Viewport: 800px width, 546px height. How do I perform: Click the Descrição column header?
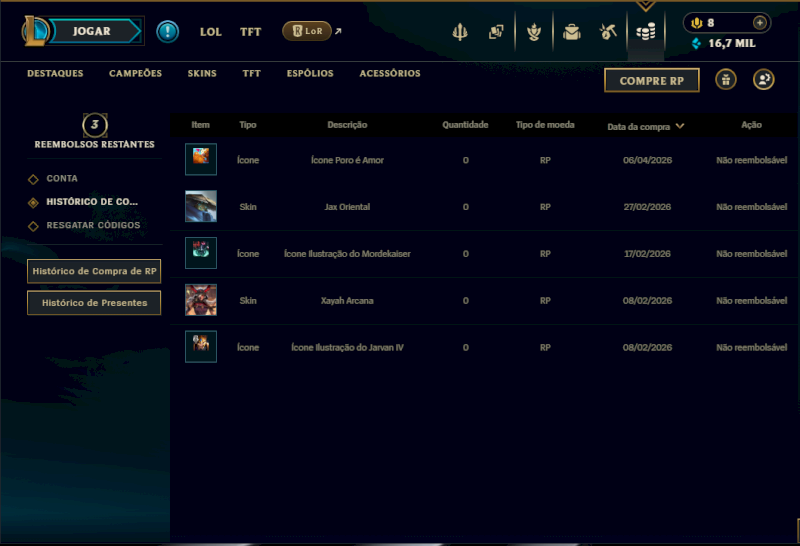click(347, 125)
